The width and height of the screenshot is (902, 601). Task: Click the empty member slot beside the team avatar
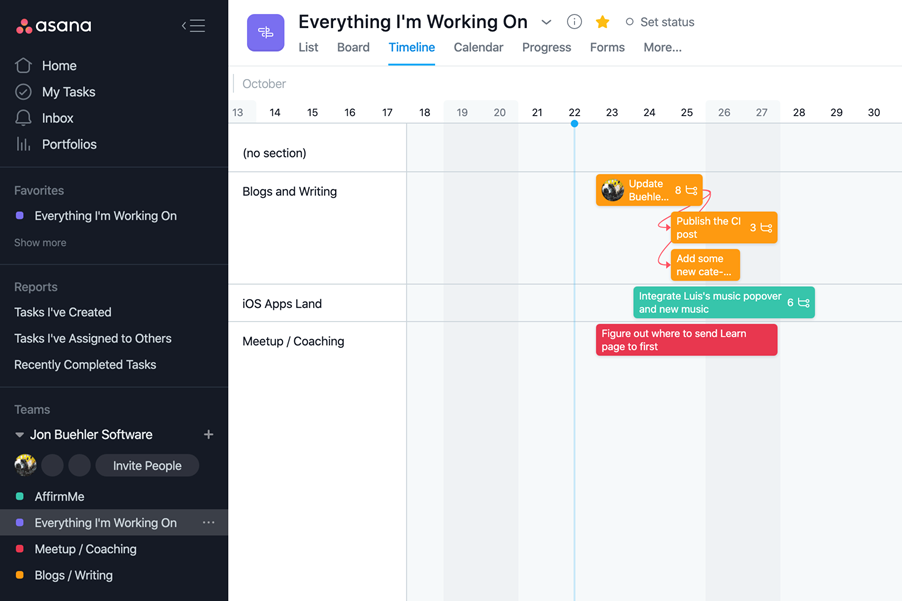click(52, 465)
